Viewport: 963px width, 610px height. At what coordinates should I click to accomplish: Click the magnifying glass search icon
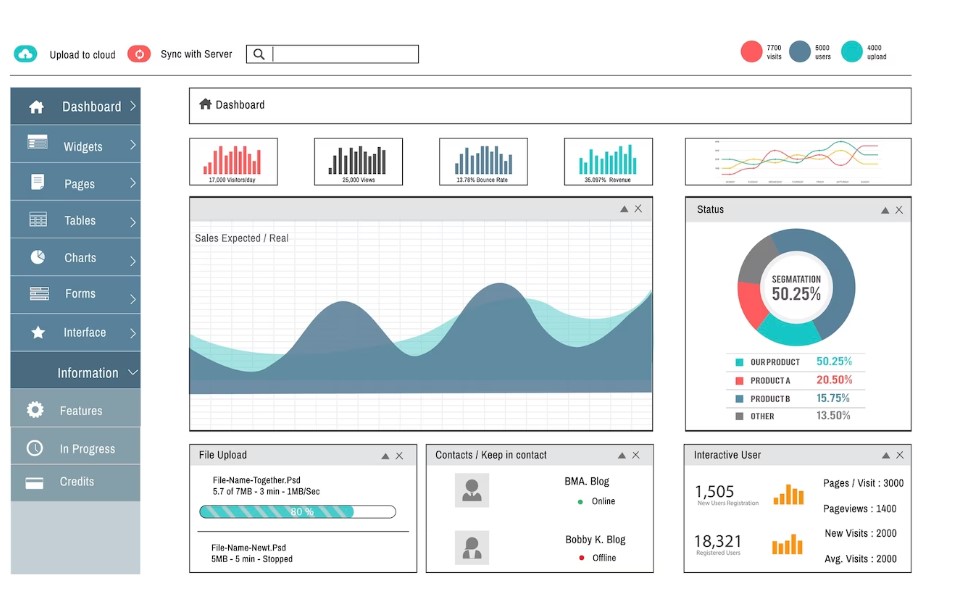click(x=259, y=54)
